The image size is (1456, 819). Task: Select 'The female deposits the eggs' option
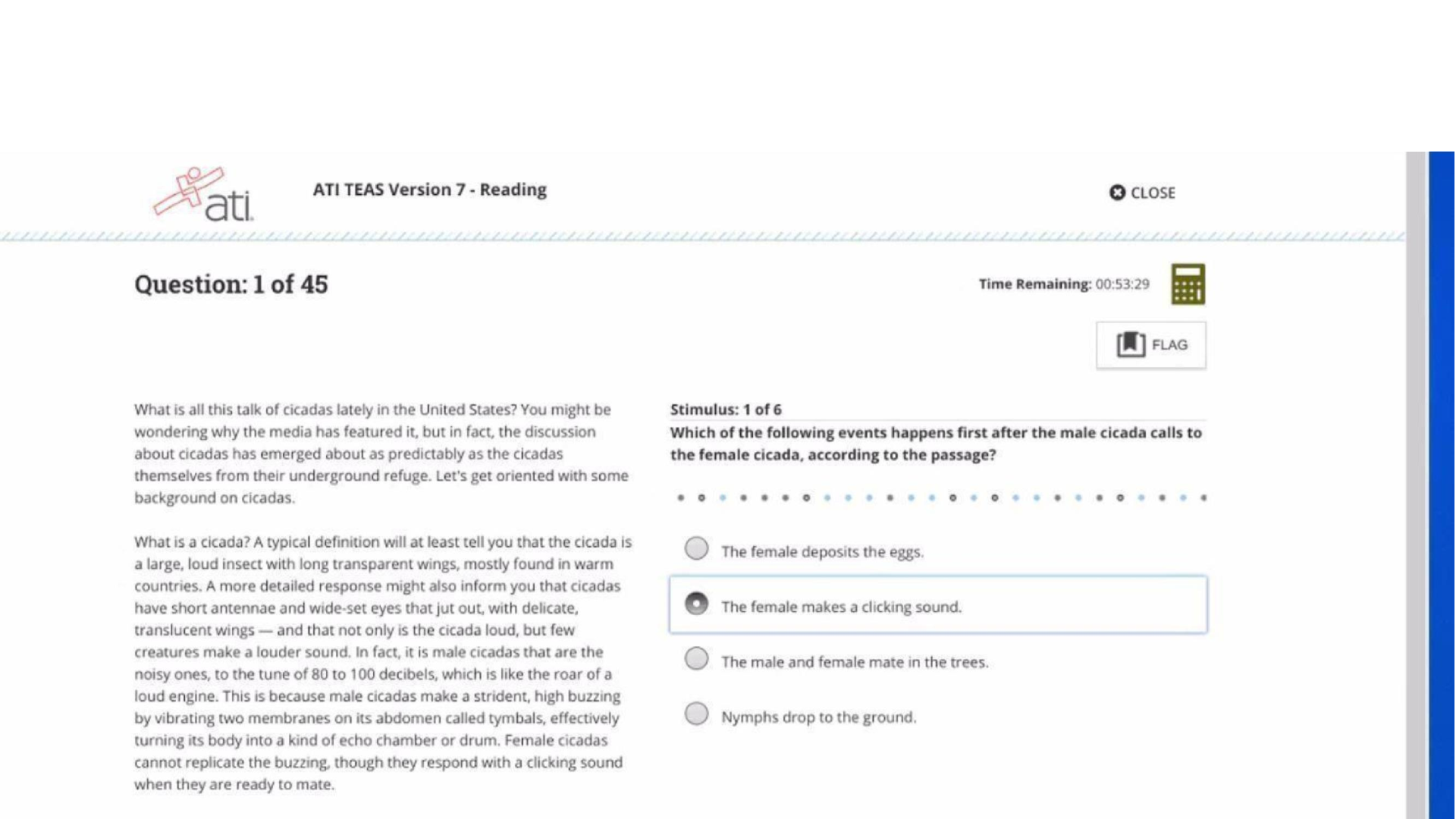coord(696,548)
